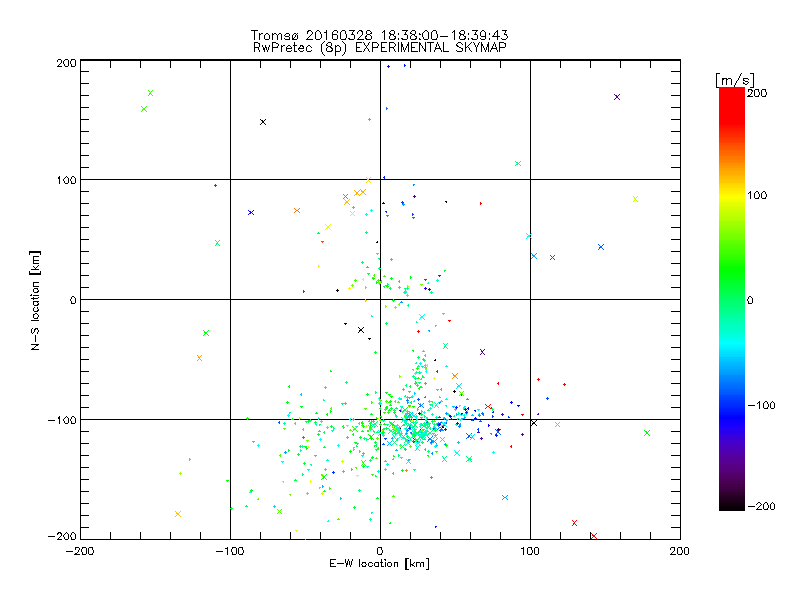Click the 'N-S location [km]' axis label
The height and width of the screenshot is (600, 800).
tap(35, 300)
